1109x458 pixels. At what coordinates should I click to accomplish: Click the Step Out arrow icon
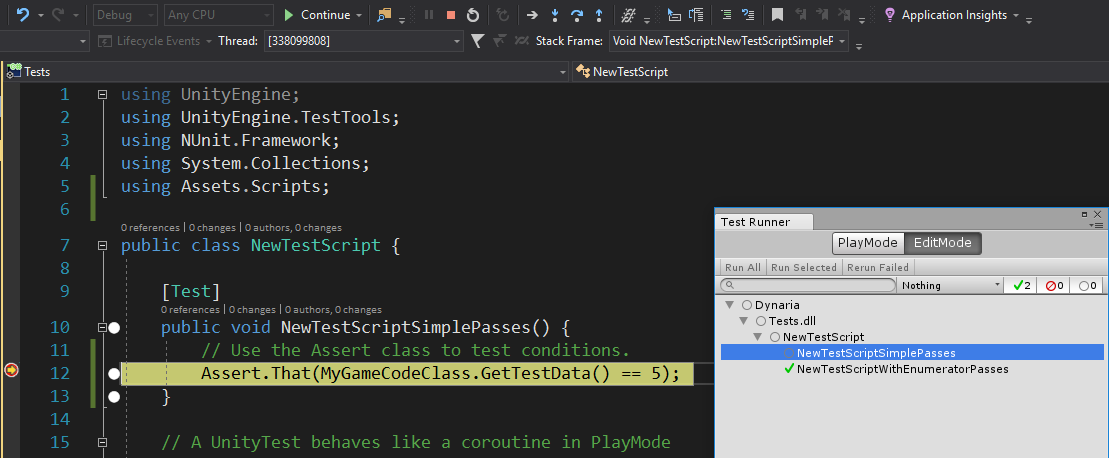pyautogui.click(x=598, y=15)
